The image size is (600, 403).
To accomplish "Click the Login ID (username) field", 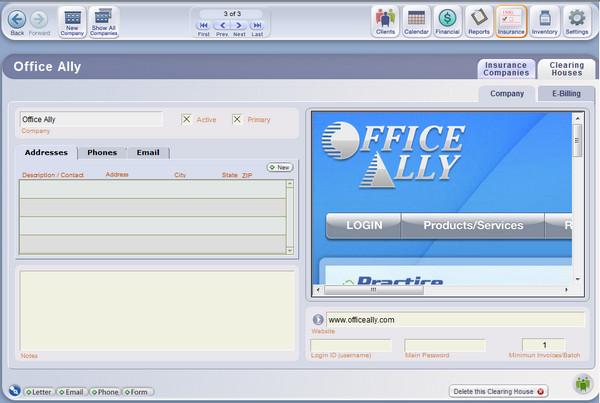I will tap(351, 345).
